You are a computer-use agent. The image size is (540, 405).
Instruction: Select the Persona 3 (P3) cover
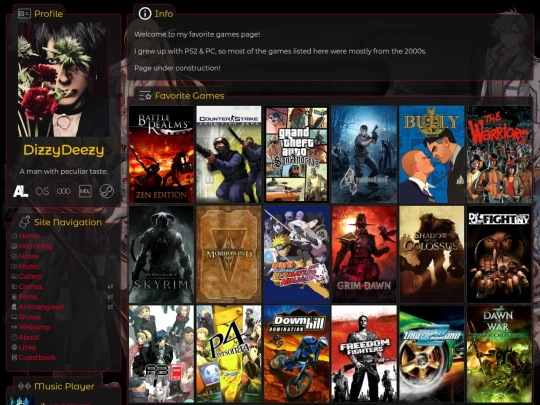click(161, 354)
